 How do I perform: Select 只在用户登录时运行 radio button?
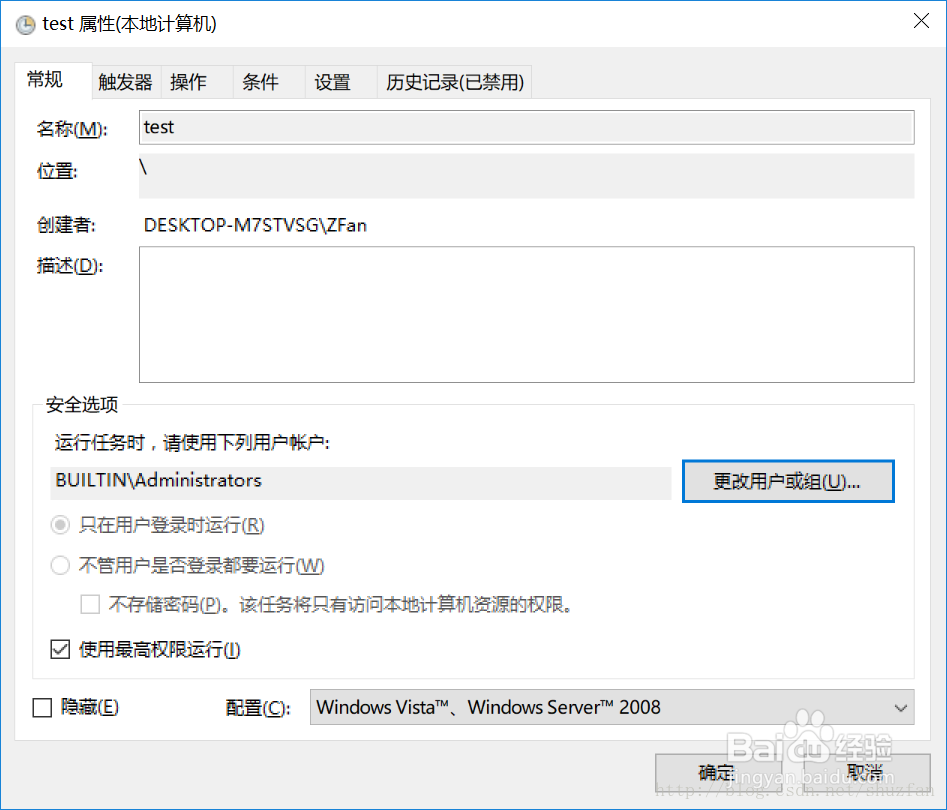[60, 525]
